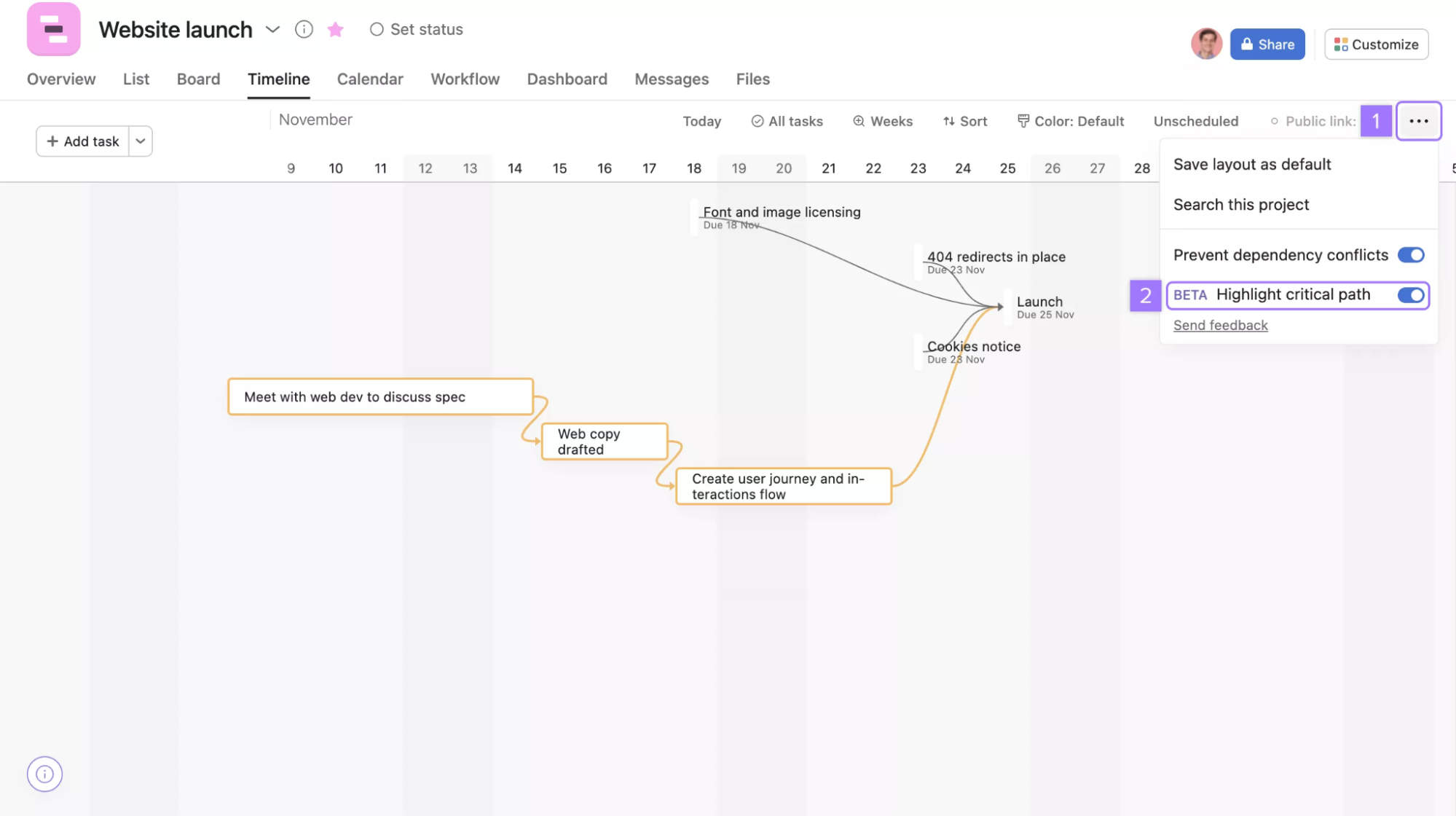1456x816 pixels.
Task: Toggle Highlight critical path switch
Action: [x=1411, y=294]
